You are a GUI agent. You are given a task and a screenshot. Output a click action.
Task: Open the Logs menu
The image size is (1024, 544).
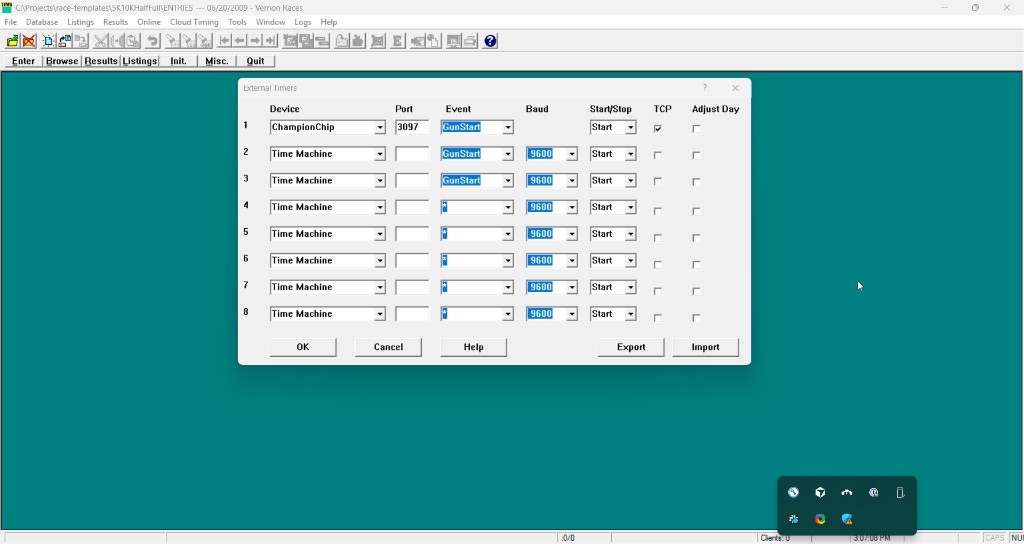pyautogui.click(x=303, y=22)
